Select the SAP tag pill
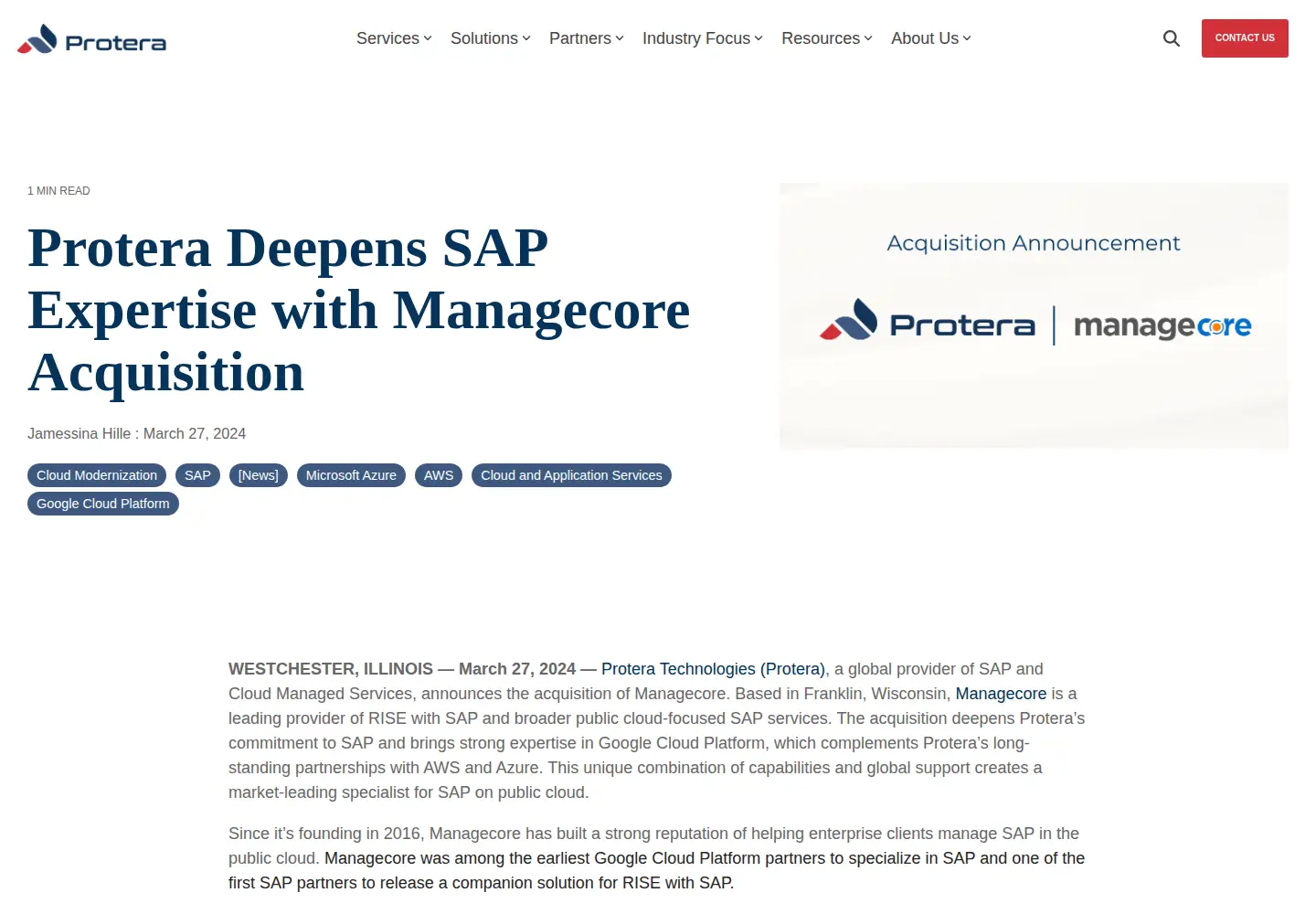1316x914 pixels. point(197,475)
